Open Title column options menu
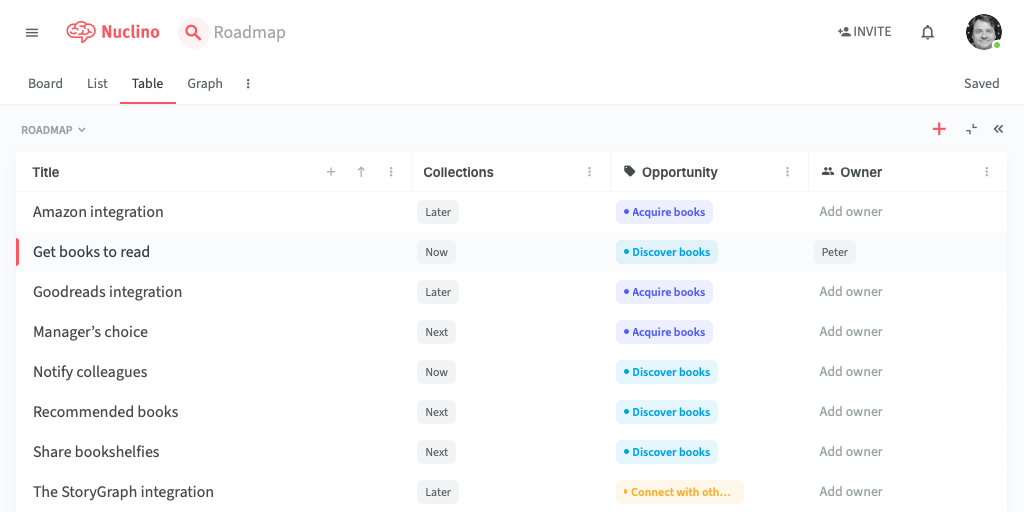The image size is (1024, 512). 391,172
